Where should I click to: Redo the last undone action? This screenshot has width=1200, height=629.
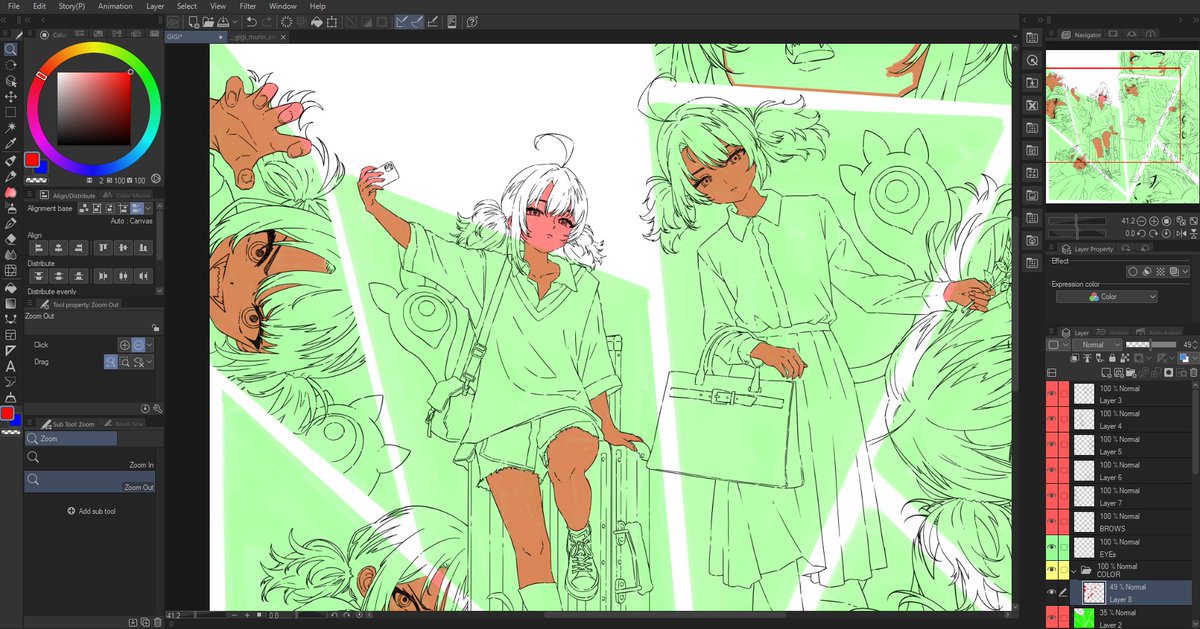point(267,21)
